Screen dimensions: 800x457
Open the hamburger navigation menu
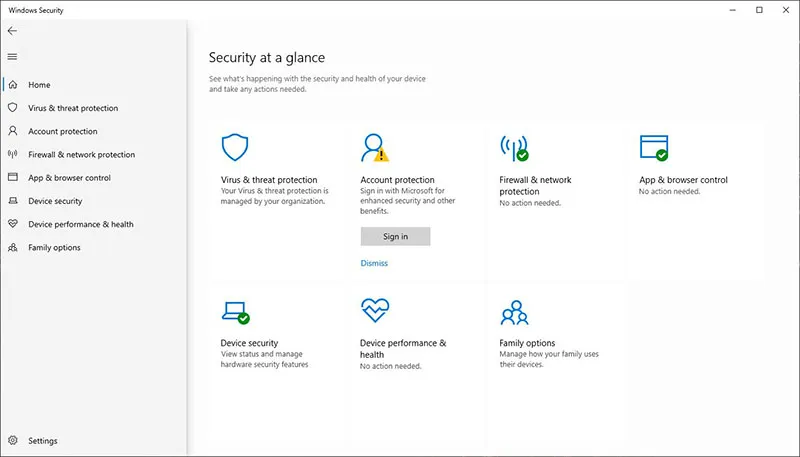[12, 57]
